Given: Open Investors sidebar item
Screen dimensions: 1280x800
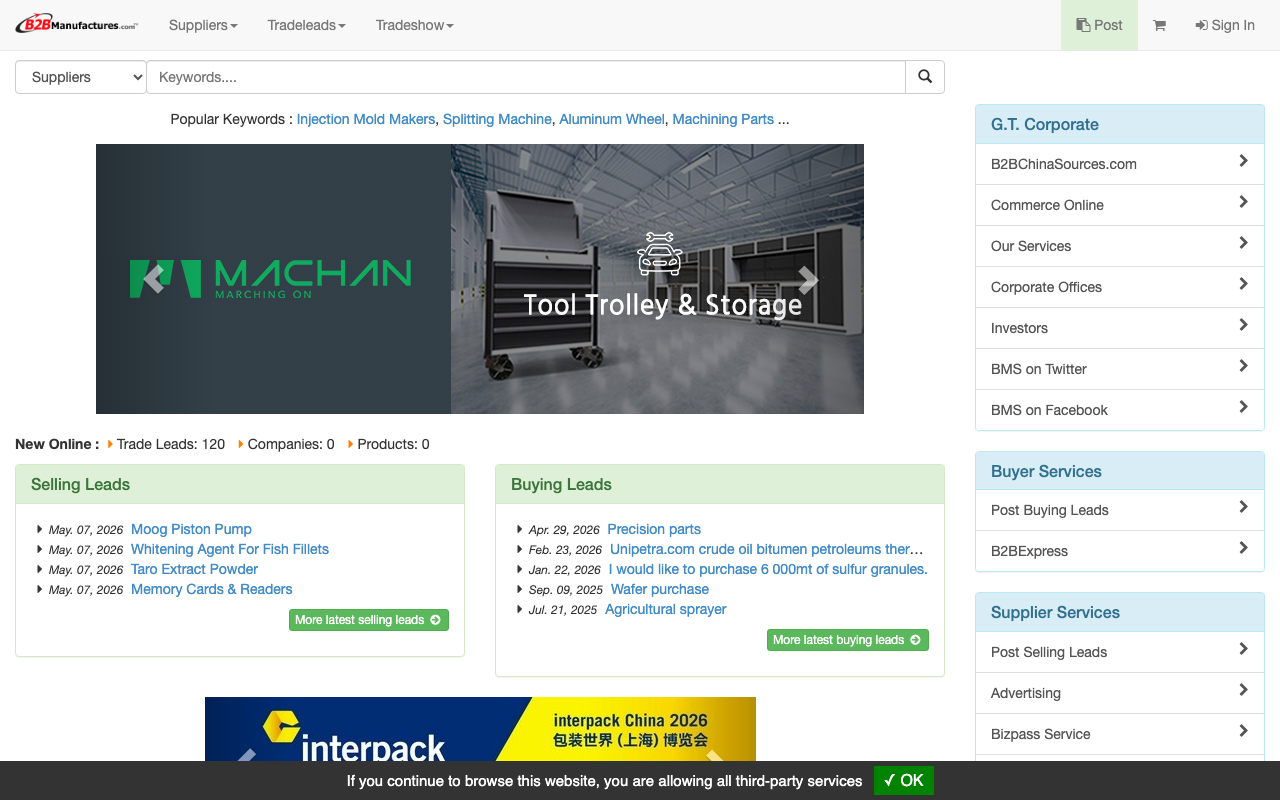Looking at the screenshot, I should [x=1120, y=328].
